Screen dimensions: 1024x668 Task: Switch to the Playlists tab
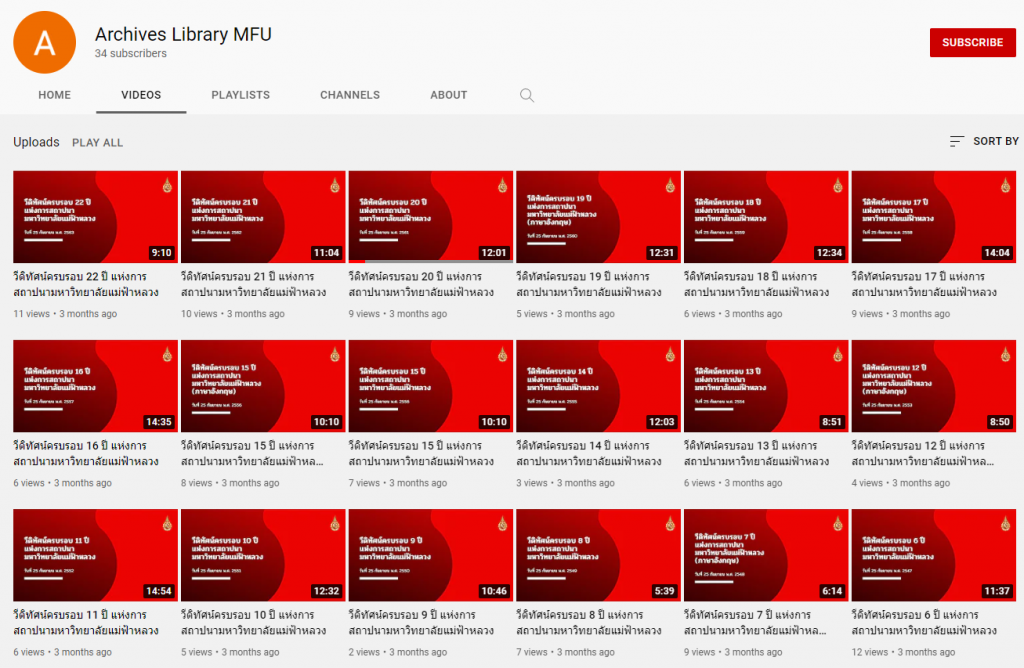(240, 95)
